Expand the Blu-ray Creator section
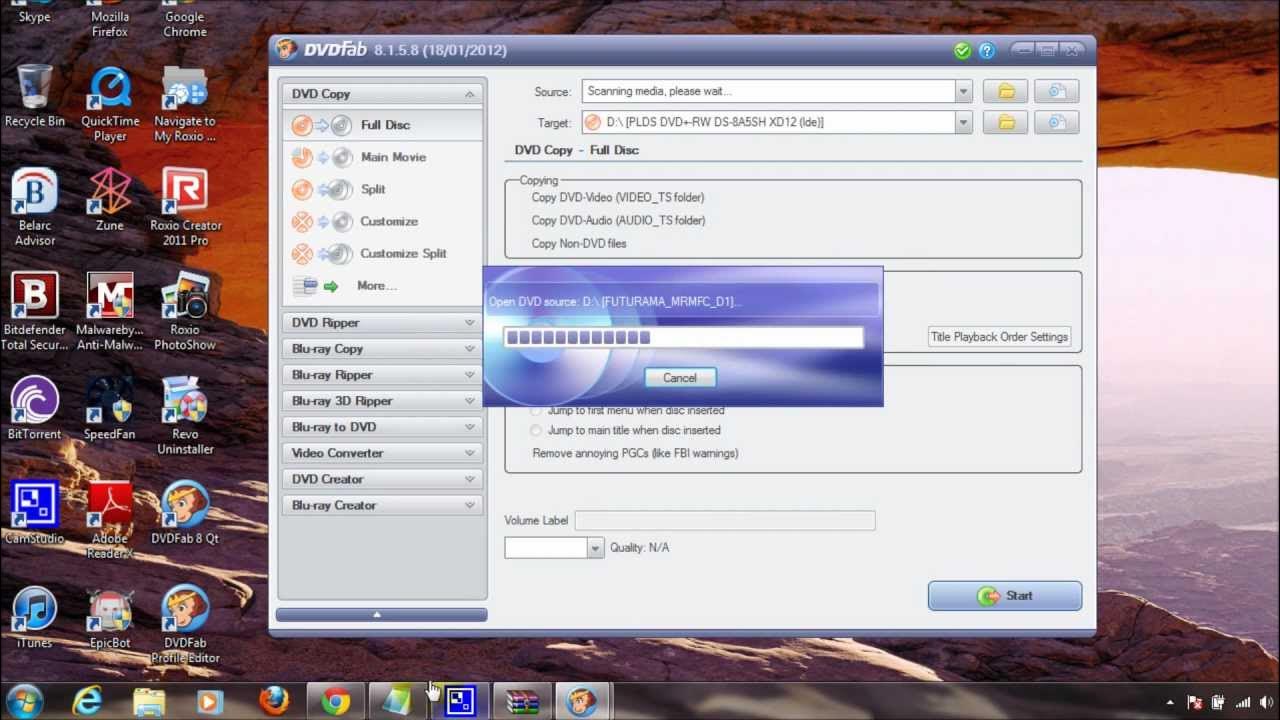1280x720 pixels. click(470, 505)
